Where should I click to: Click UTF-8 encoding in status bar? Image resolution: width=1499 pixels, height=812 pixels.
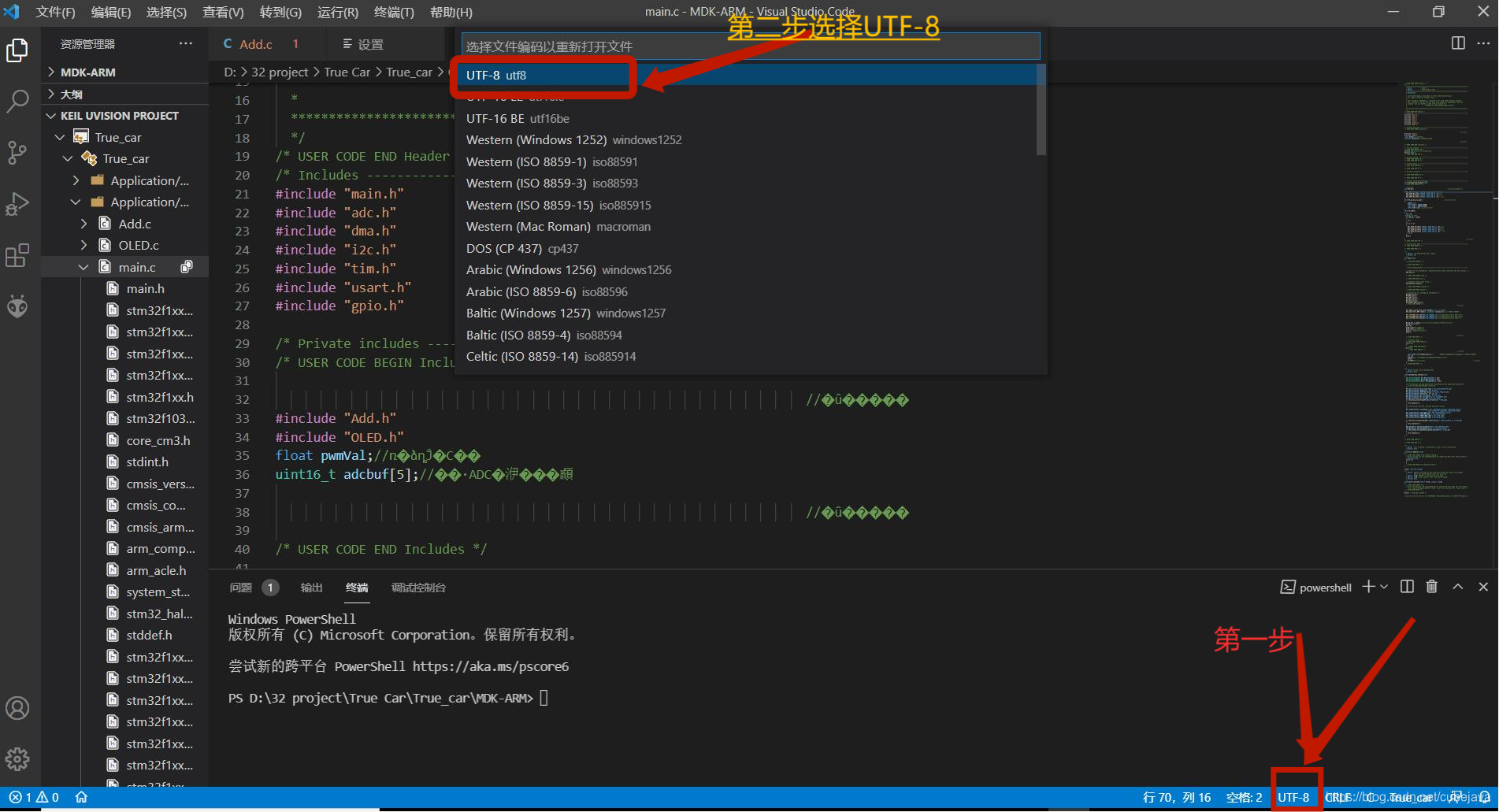tap(1293, 797)
